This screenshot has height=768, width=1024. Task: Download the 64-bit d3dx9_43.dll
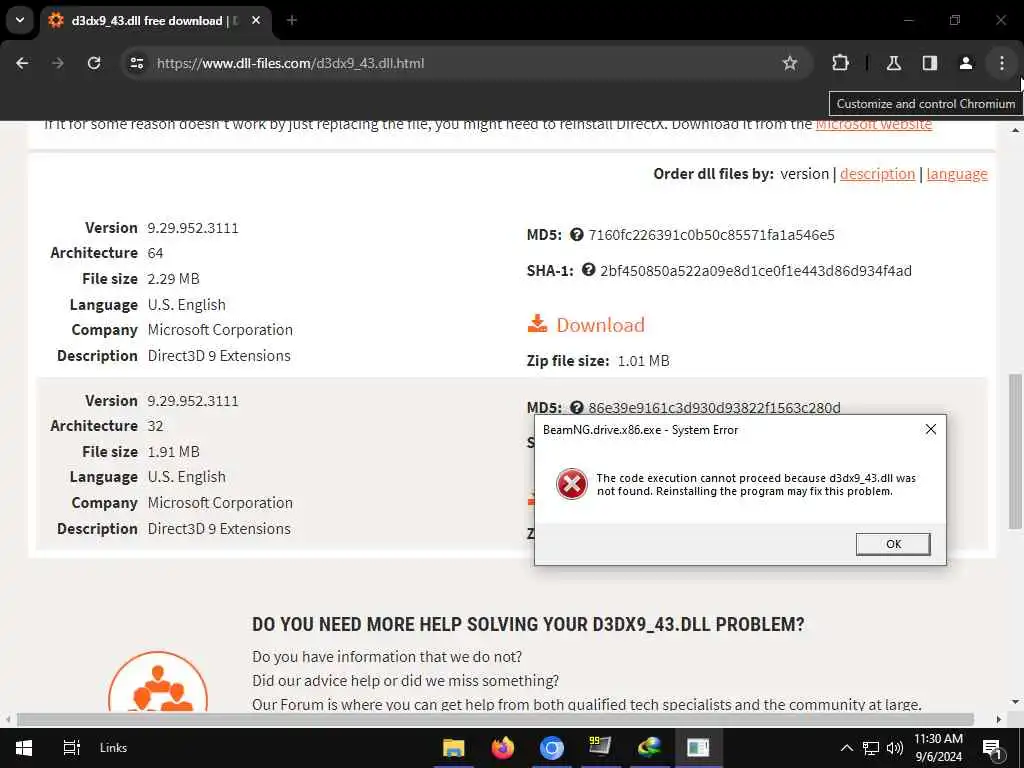(x=600, y=325)
